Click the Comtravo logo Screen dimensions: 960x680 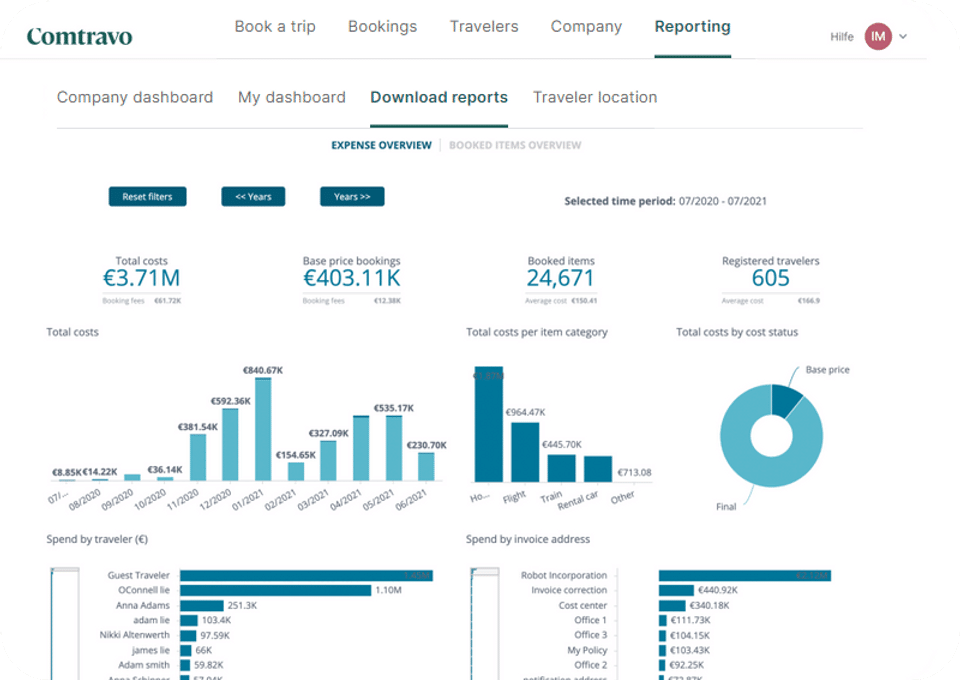click(80, 36)
